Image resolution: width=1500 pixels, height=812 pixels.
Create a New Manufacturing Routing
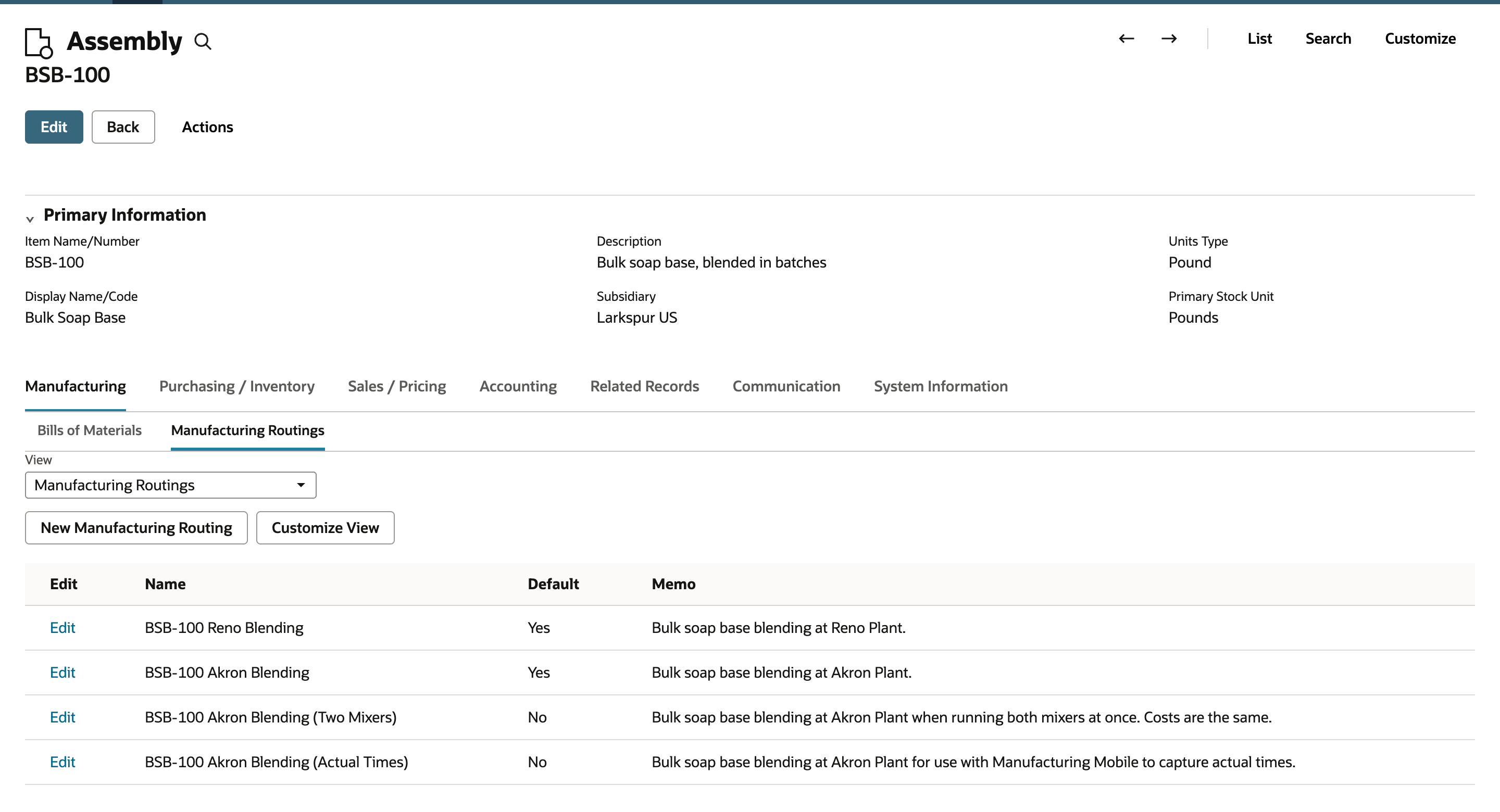[136, 527]
